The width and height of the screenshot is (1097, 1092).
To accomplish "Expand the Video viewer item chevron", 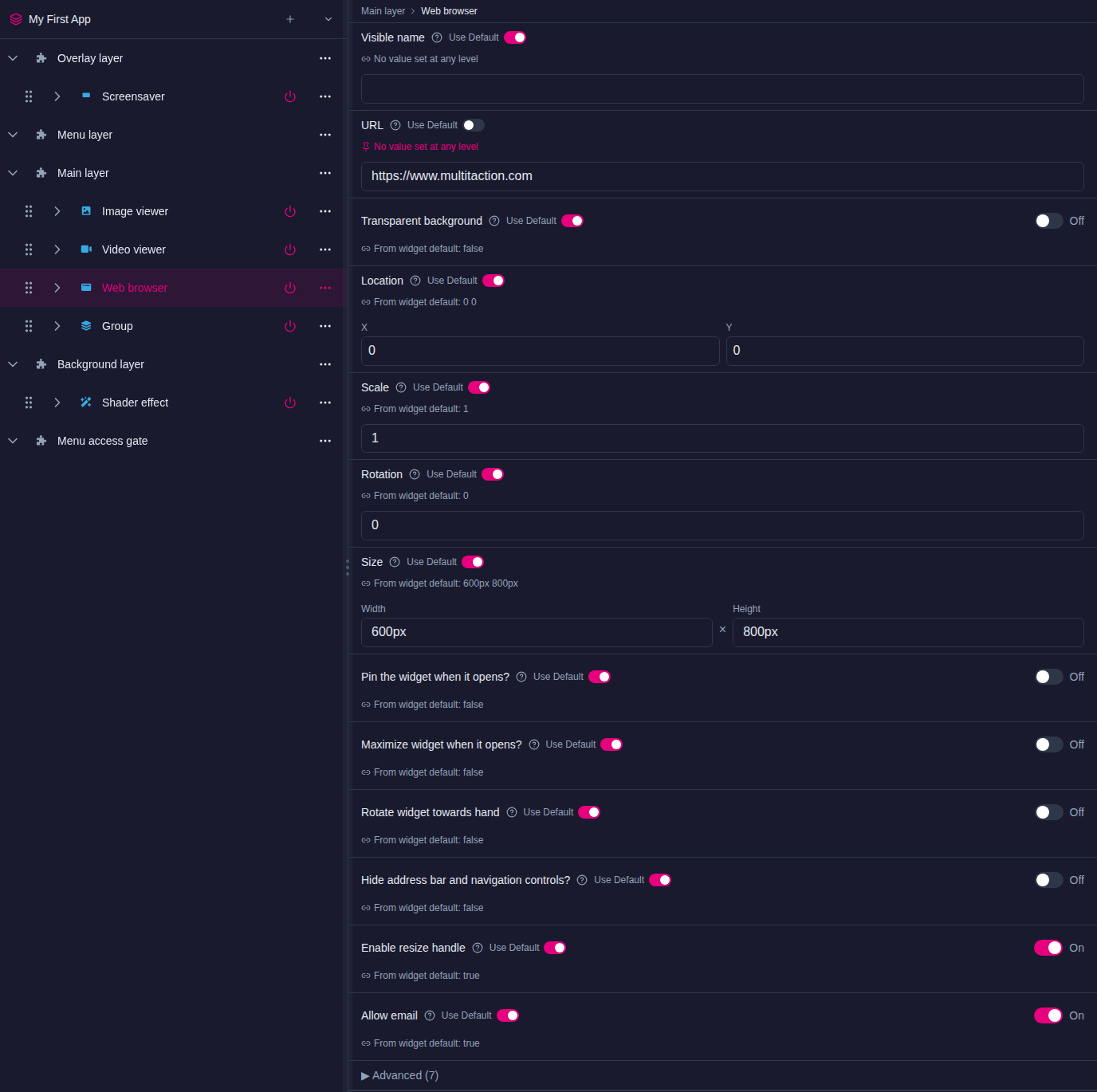I will pos(57,249).
